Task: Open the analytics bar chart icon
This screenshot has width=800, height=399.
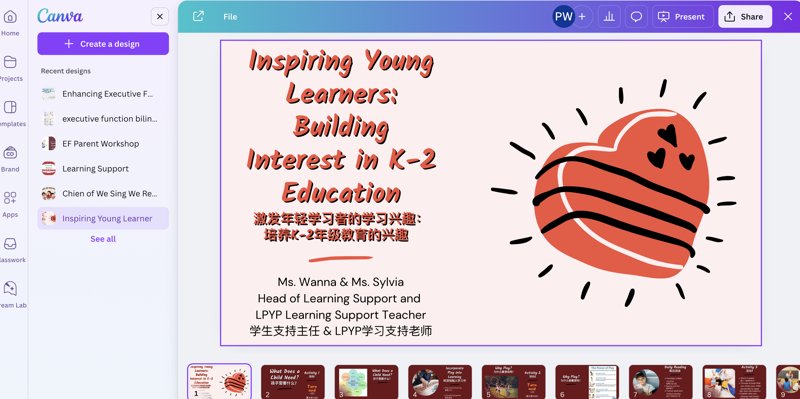Action: pyautogui.click(x=609, y=16)
